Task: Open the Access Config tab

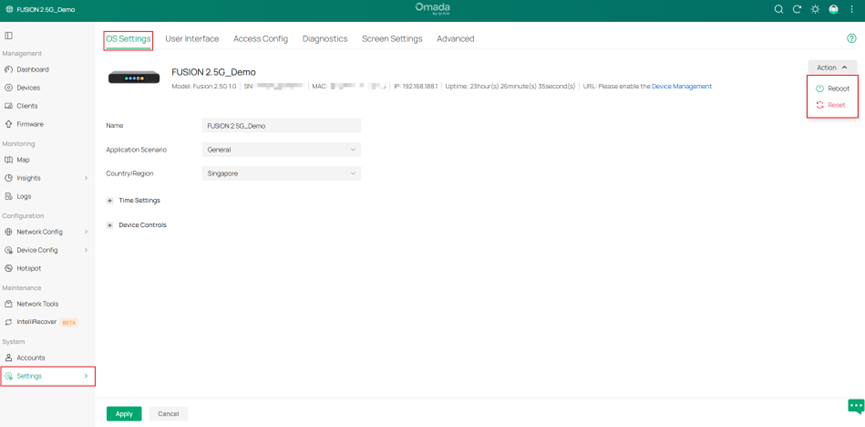Action: pyautogui.click(x=260, y=39)
